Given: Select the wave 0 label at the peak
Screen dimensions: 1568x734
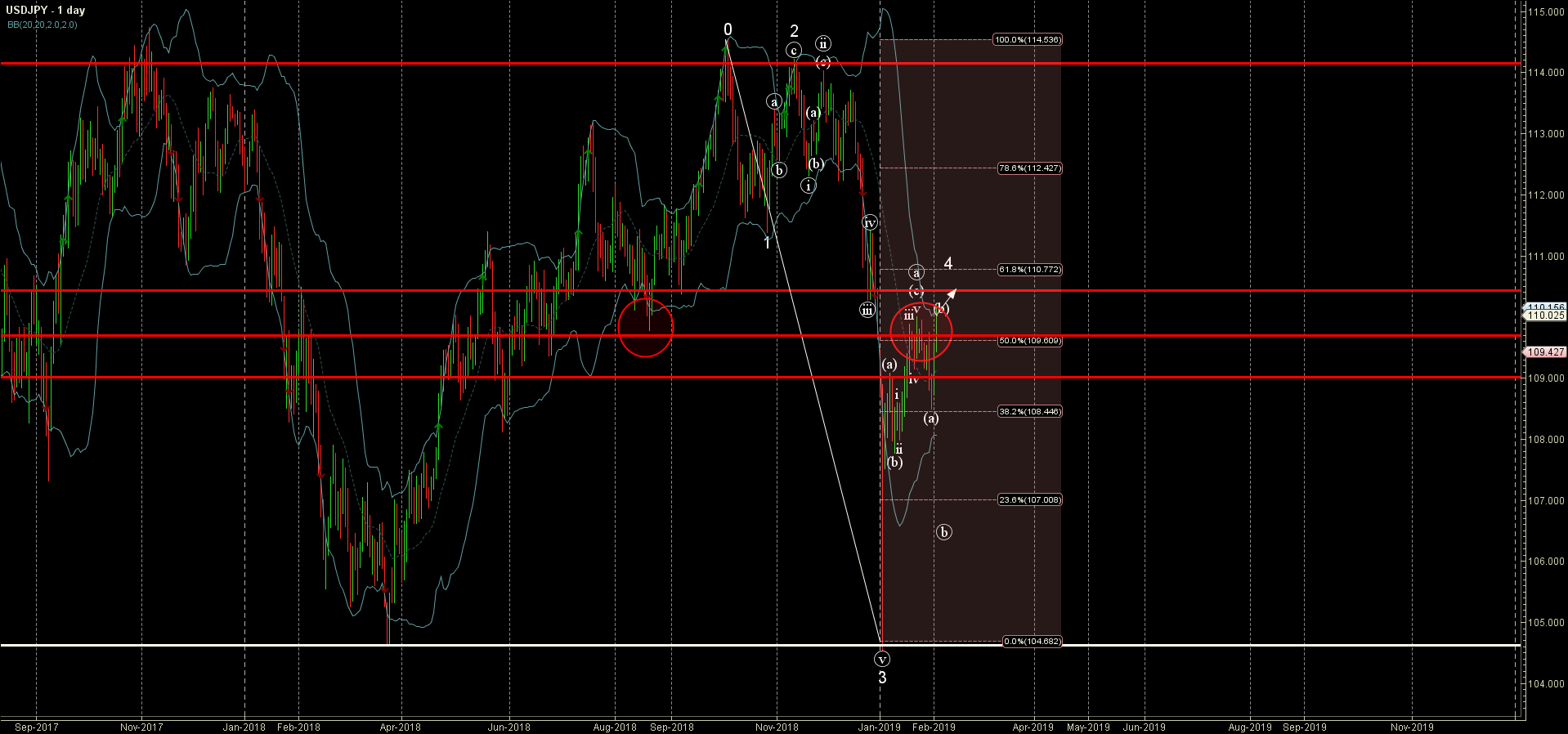Looking at the screenshot, I should coord(728,30).
